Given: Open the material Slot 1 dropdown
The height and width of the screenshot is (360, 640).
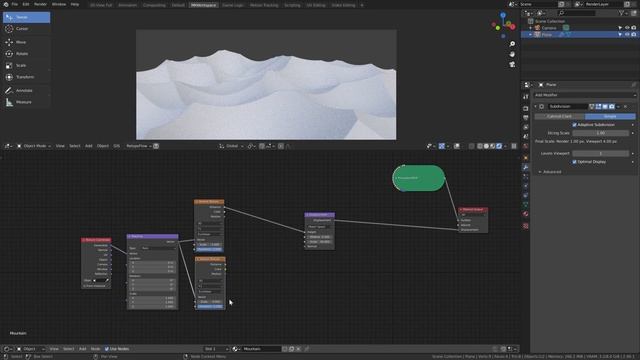Looking at the screenshot, I should click(x=216, y=349).
